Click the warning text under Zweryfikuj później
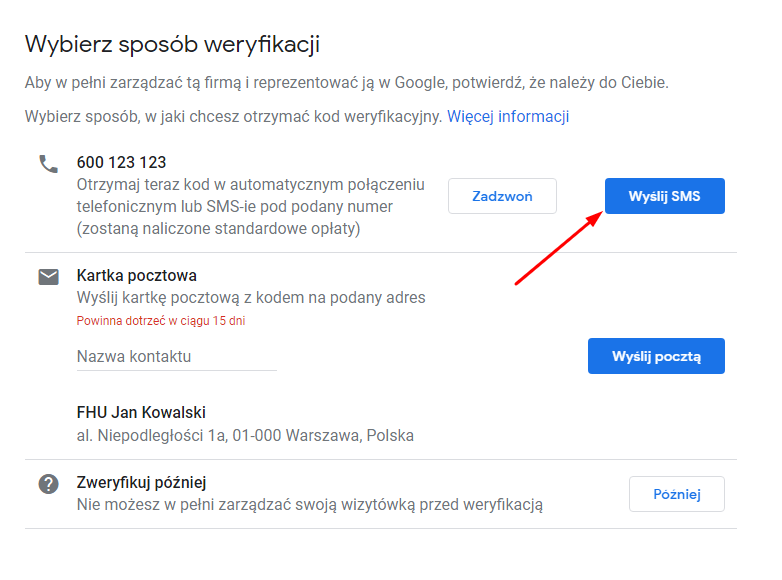Image resolution: width=782 pixels, height=580 pixels. [309, 505]
